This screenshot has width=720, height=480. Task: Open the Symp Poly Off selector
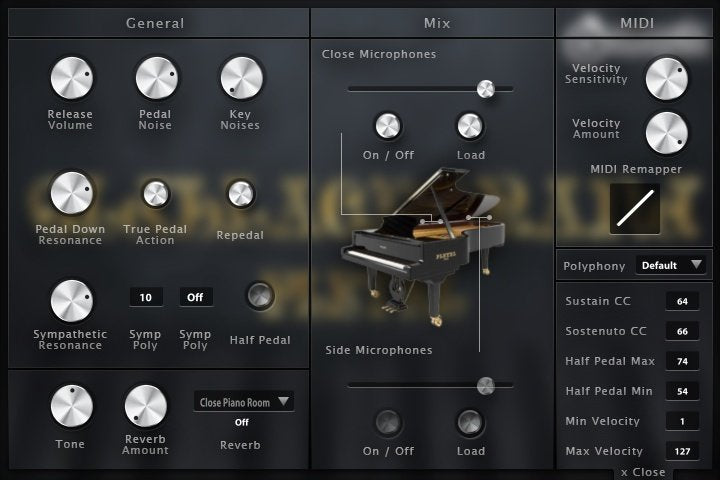tap(196, 297)
